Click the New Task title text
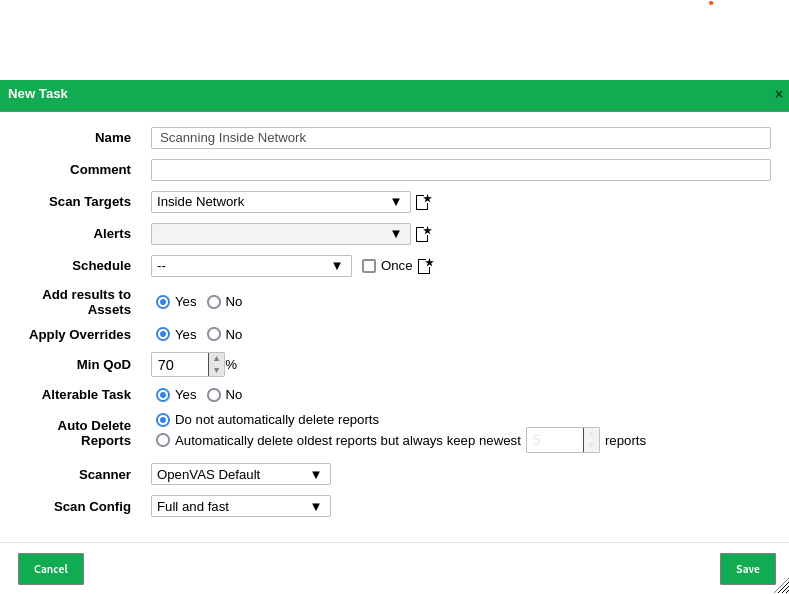Screen dimensions: 789x594 click(x=38, y=94)
